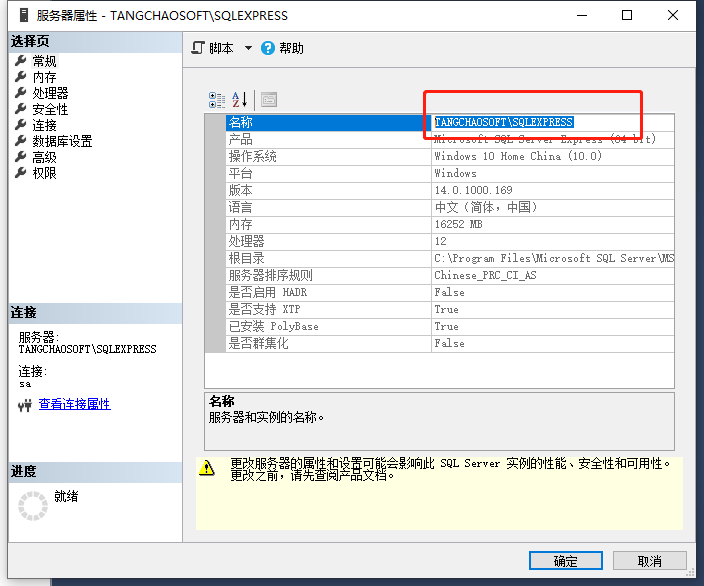704x586 pixels.
Task: Click the wrench icon beside 安全性
Action: [21, 109]
